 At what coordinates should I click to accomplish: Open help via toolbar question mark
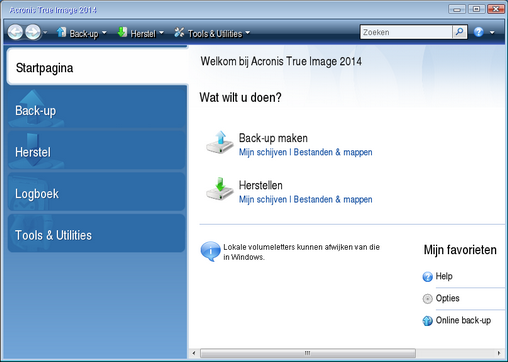click(479, 32)
